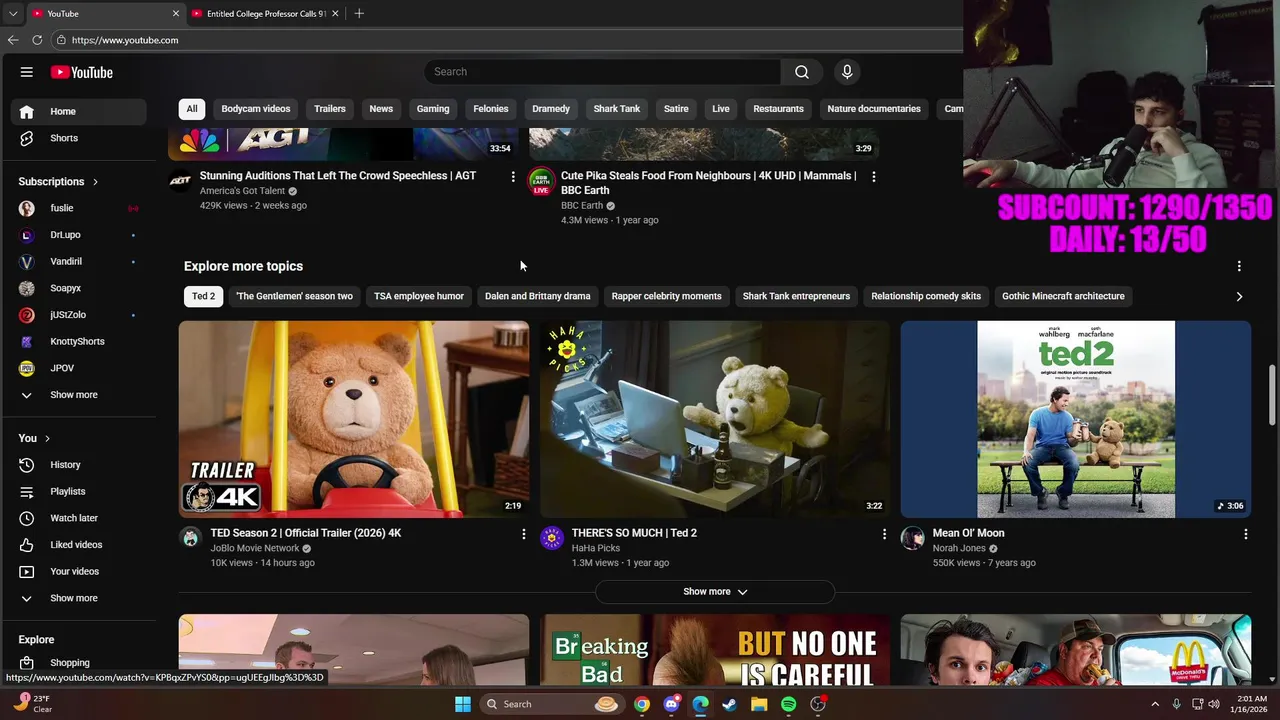Open Norah Jones channel link
1280x720 pixels.
click(959, 548)
